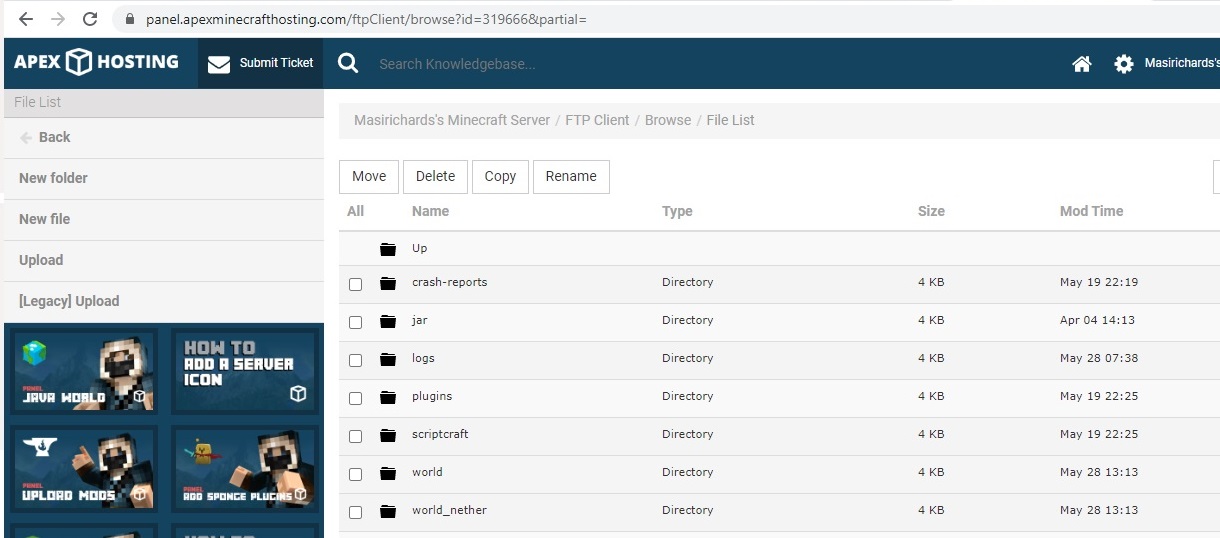Open the world directory name
Viewport: 1220px width, 538px height.
pos(427,472)
